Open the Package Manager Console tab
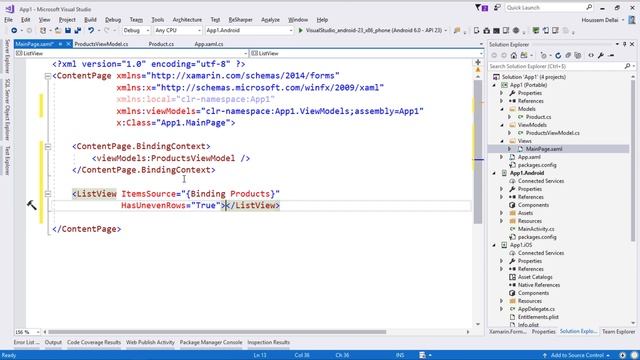 211,342
